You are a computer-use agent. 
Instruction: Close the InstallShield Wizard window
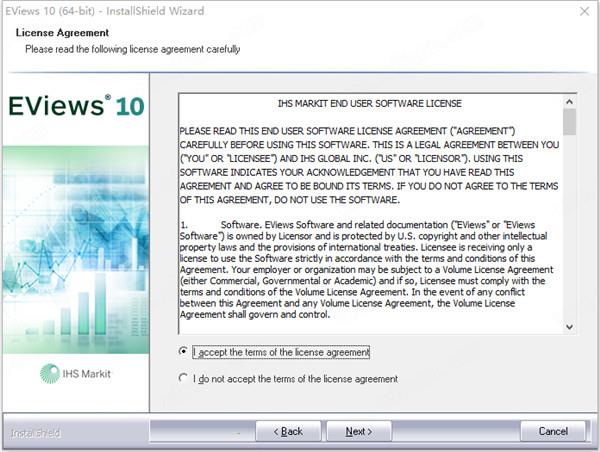click(584, 11)
